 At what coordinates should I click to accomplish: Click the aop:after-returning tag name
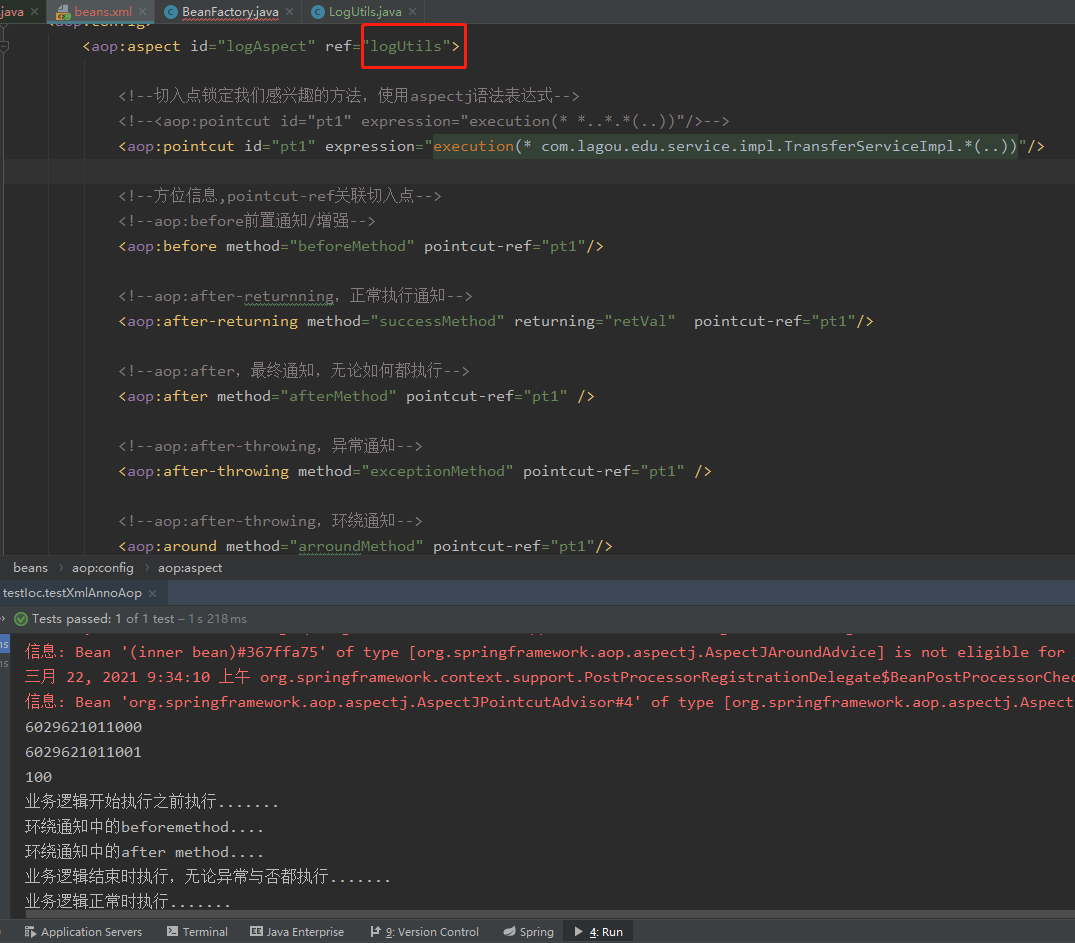coord(213,322)
